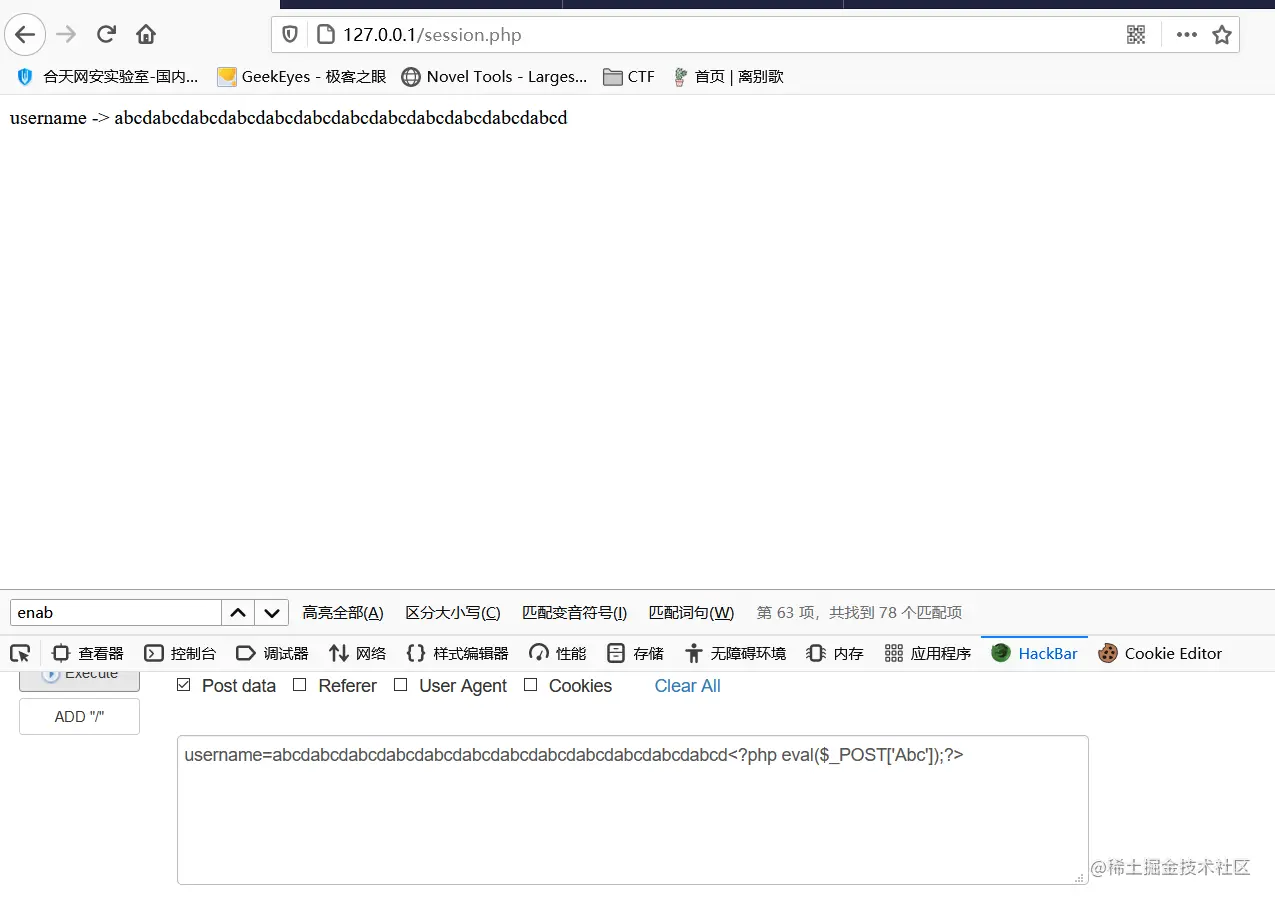Switch to the 存储 storage tab
The height and width of the screenshot is (902, 1275).
tap(636, 653)
